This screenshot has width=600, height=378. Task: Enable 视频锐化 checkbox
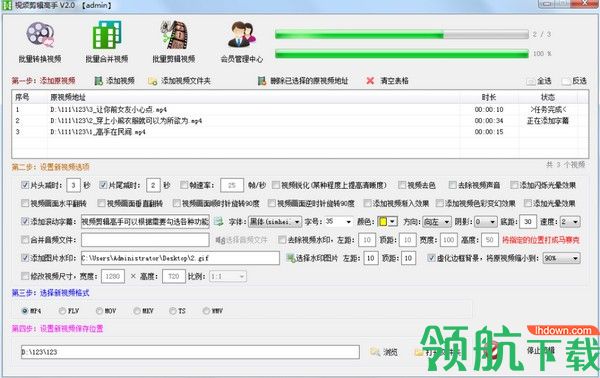(276, 185)
